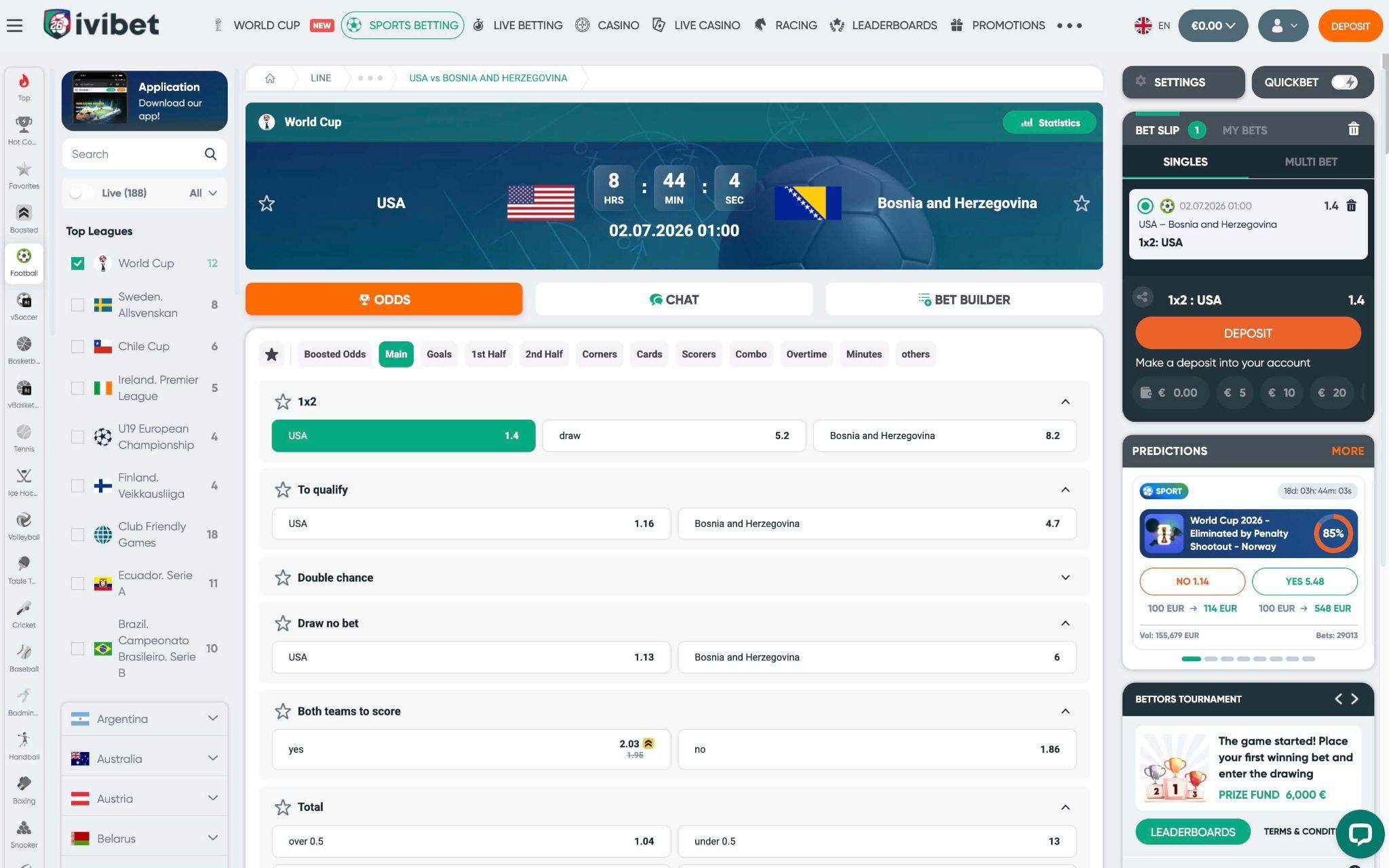Click the share icon next to 1x2 : USA
This screenshot has height=868, width=1389.
pos(1143,297)
